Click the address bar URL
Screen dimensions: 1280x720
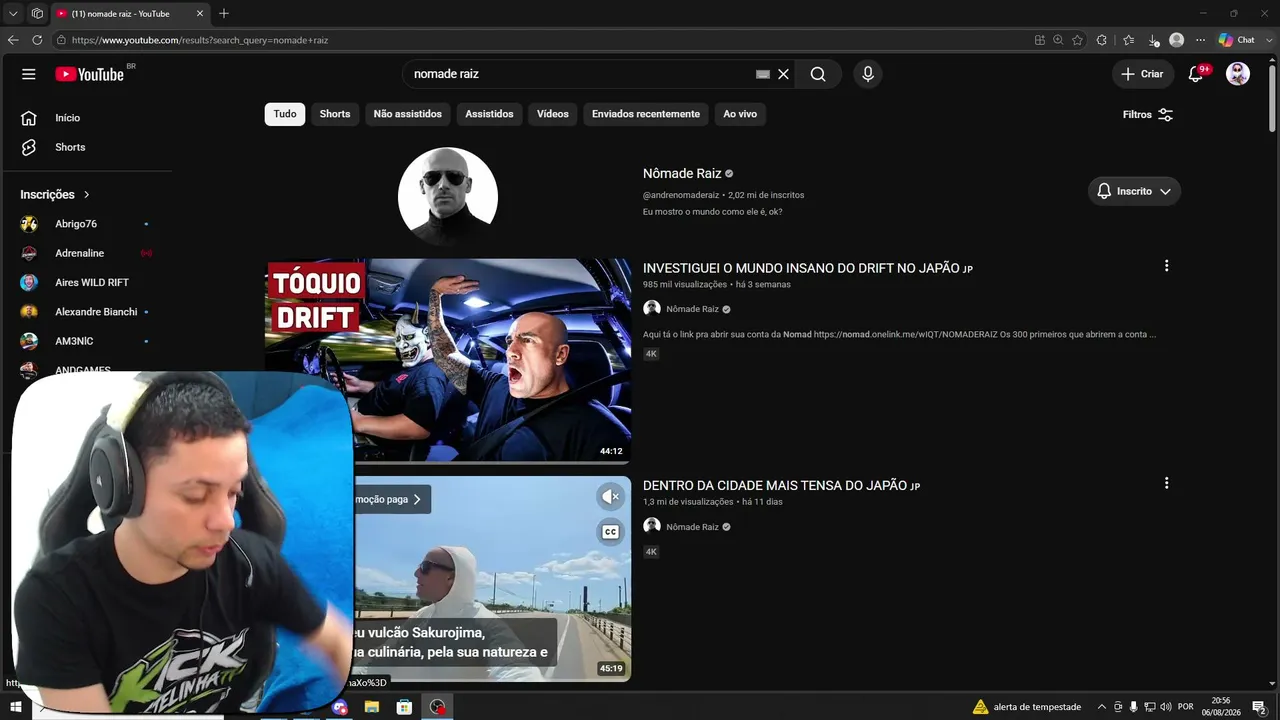click(x=200, y=40)
